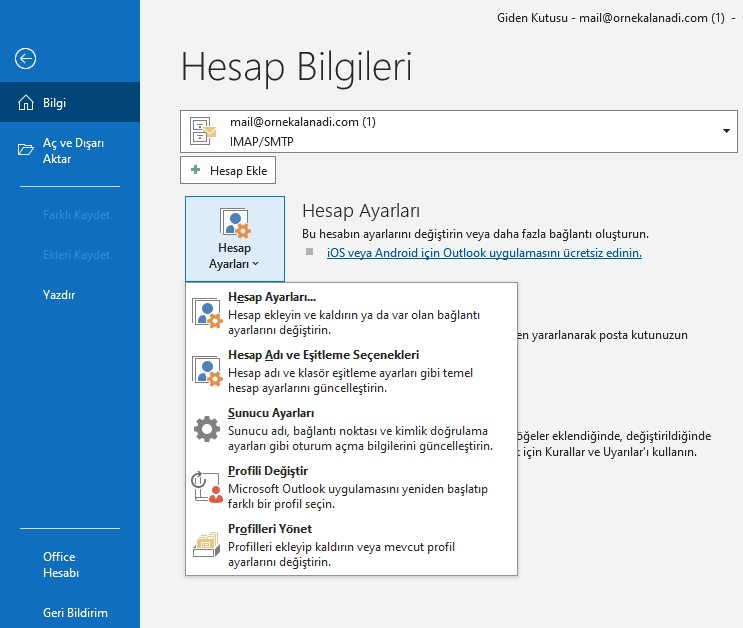Viewport: 743px width, 628px height.
Task: Click the Profili Değiştir icon
Action: (207, 487)
